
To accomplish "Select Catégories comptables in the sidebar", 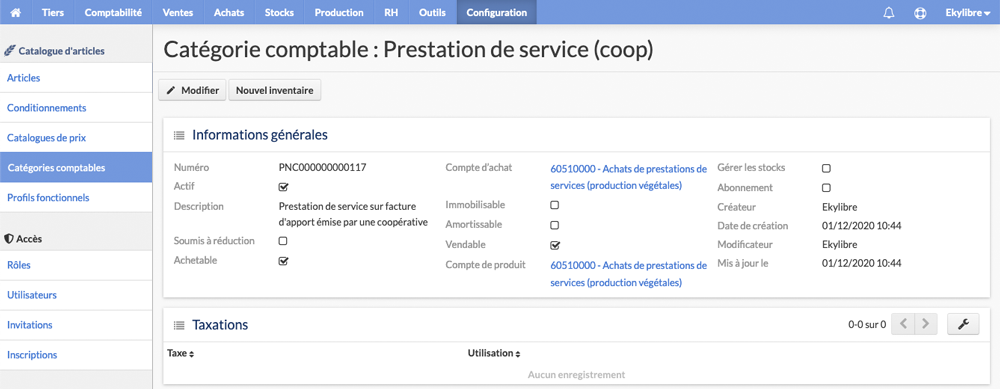I will tap(76, 168).
